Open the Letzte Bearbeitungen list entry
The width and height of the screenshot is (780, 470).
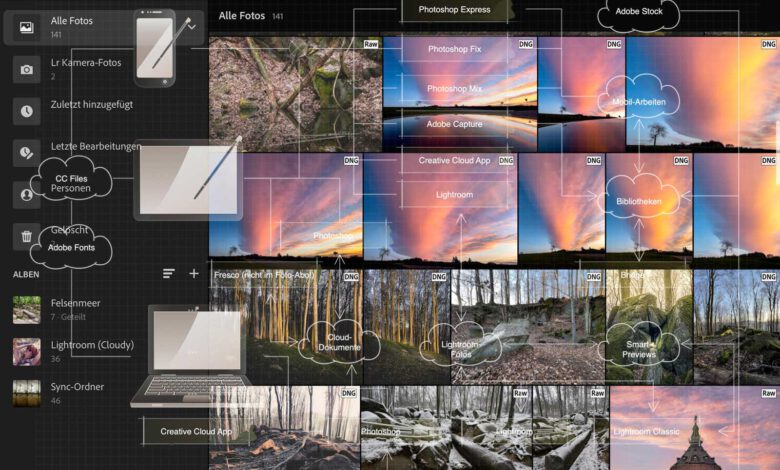point(96,146)
